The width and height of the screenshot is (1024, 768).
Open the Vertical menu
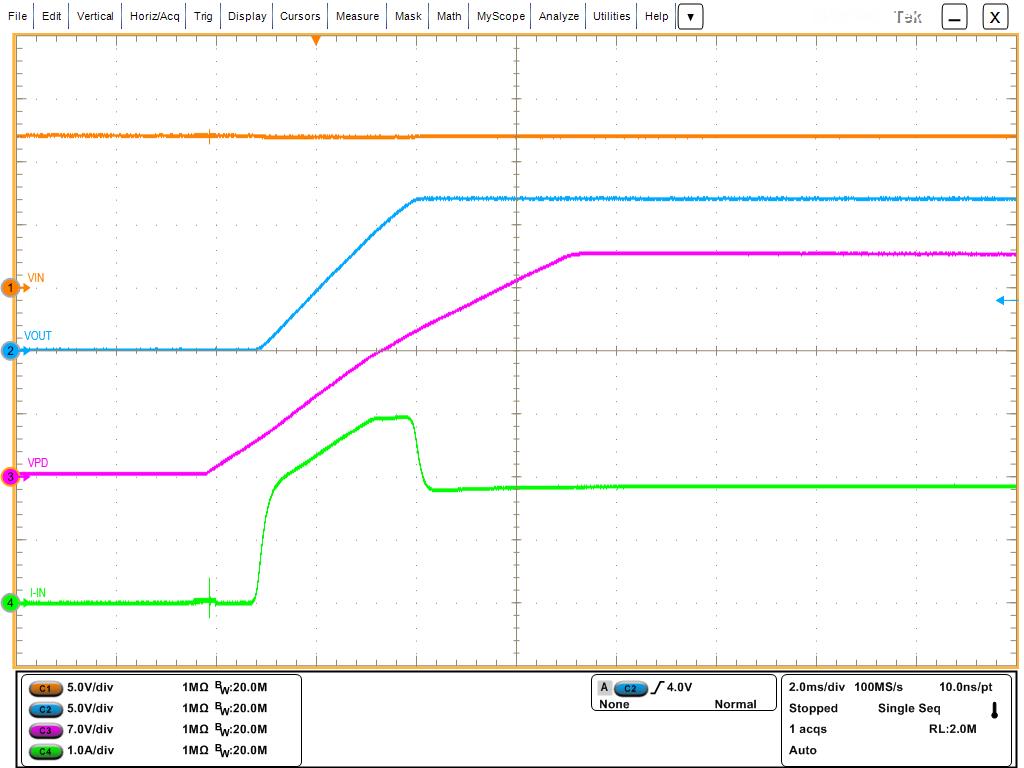pos(95,17)
